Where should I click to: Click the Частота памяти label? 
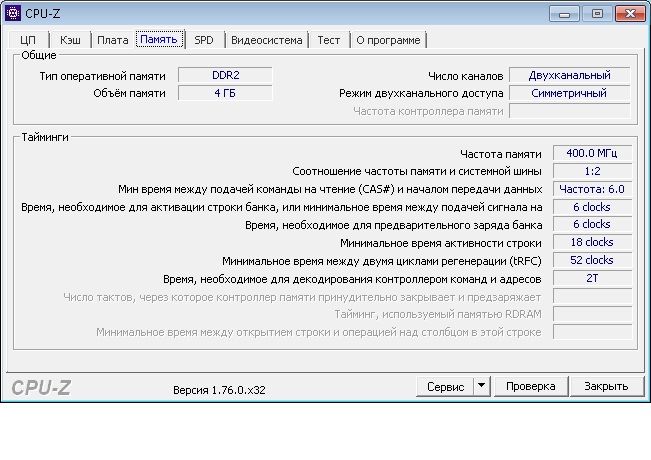[501, 154]
